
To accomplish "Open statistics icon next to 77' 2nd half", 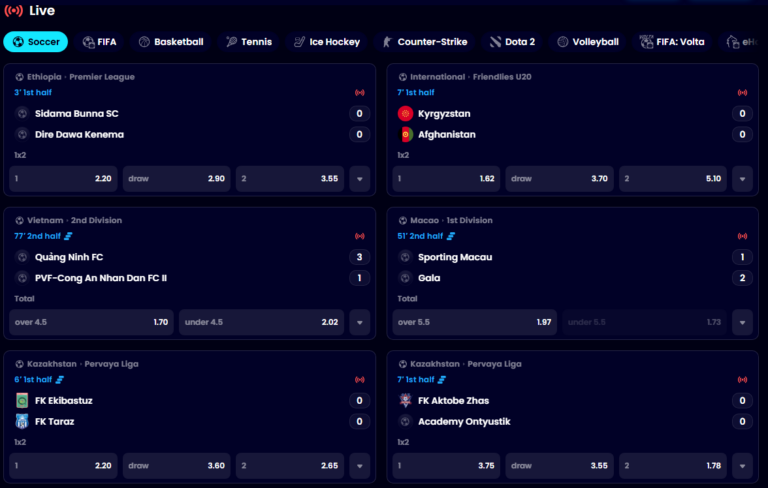I will click(68, 236).
